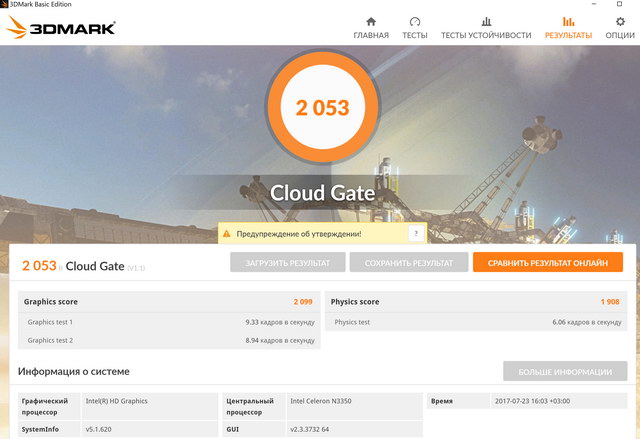
Task: Go to the ГЛАВНАЯ home icon
Action: click(x=371, y=21)
